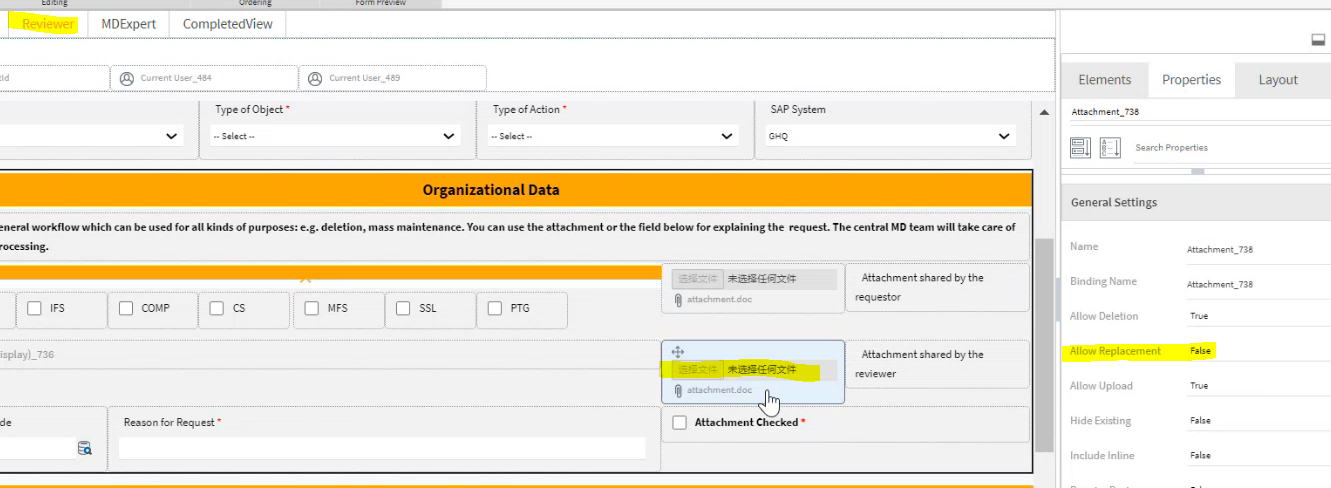Viewport: 1331px width, 488px height.
Task: Click the move handle on reviewer attachment
Action: pyautogui.click(x=677, y=352)
